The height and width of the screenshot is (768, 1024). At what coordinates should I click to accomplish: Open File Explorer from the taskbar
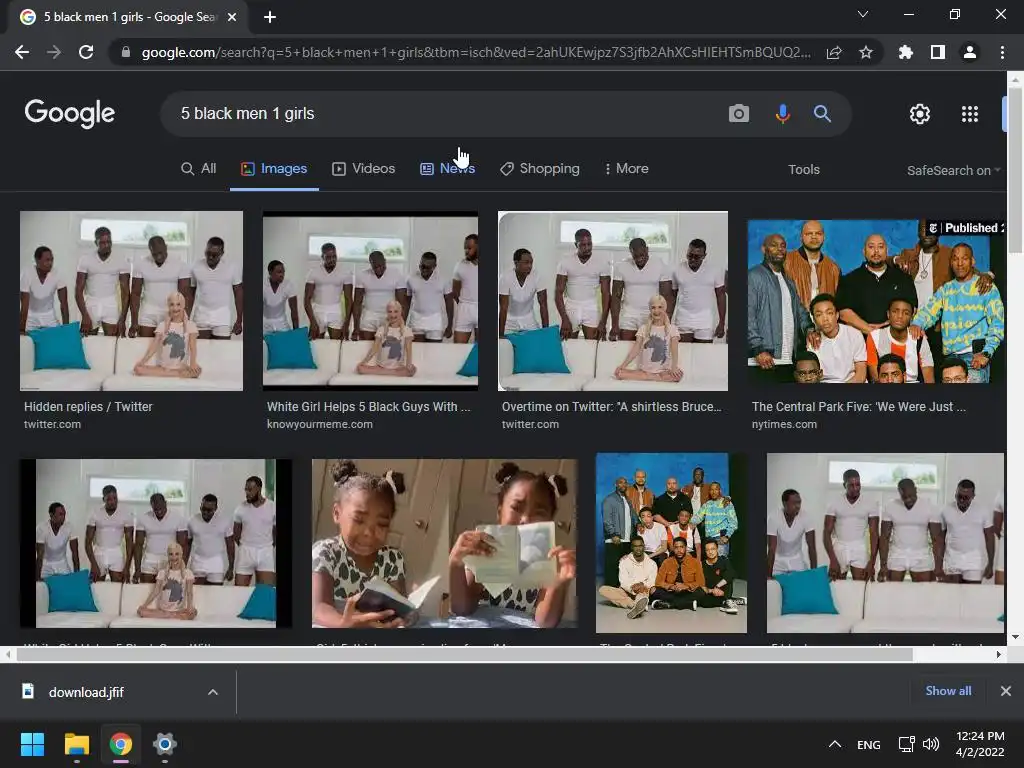(x=76, y=744)
